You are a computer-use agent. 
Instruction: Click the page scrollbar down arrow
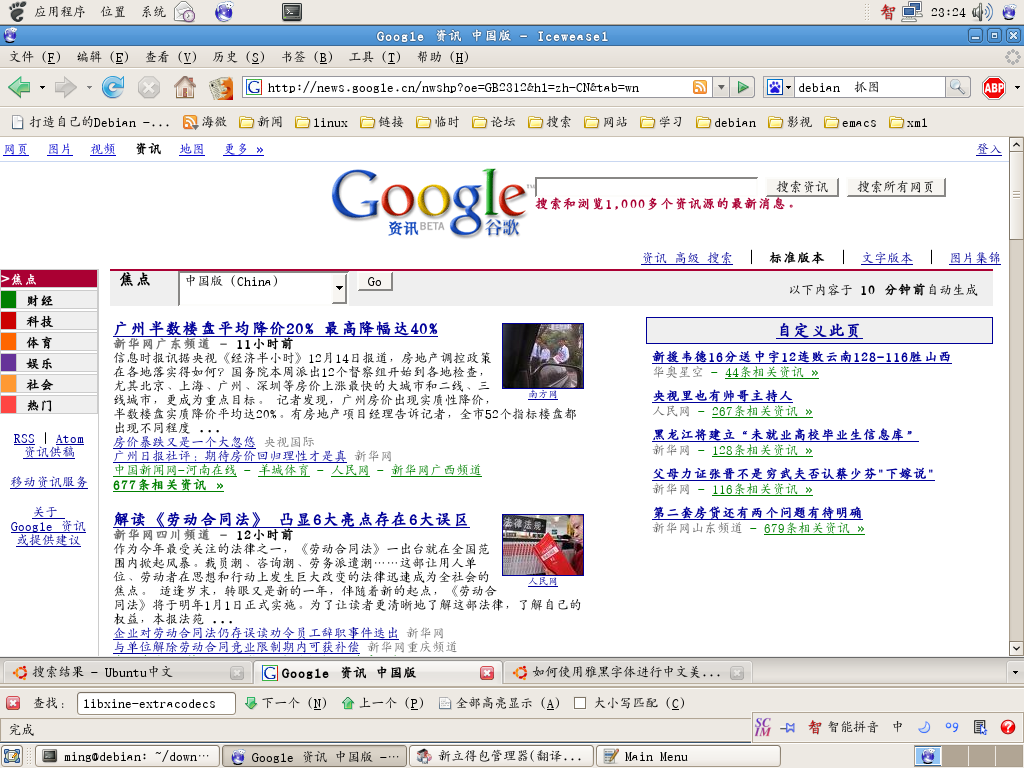tap(1016, 648)
